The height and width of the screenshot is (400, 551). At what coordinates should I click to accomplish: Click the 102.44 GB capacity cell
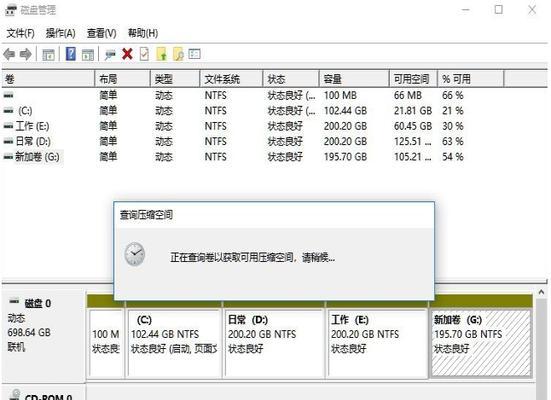point(345,111)
